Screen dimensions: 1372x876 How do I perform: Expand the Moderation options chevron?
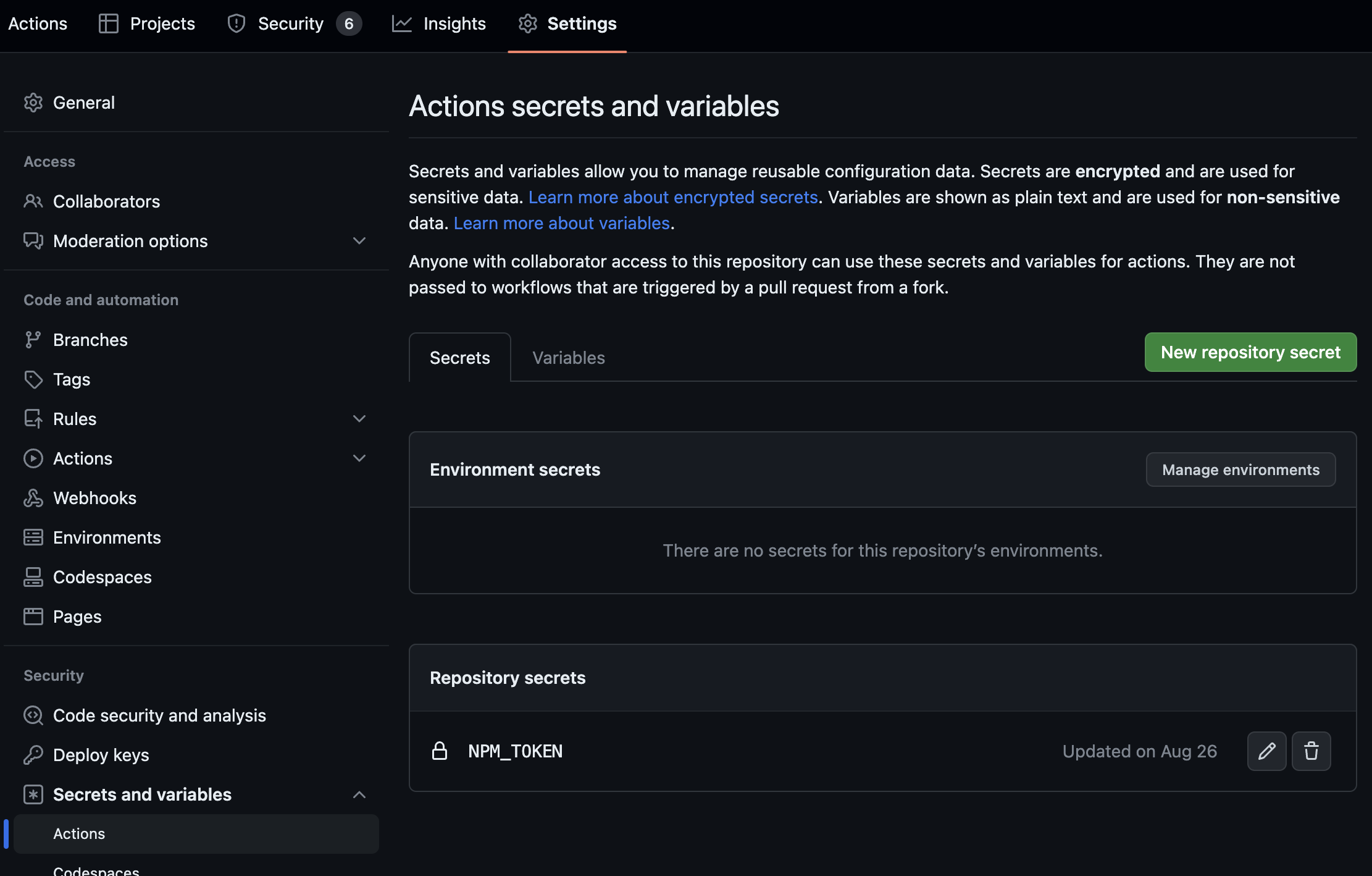pos(359,241)
